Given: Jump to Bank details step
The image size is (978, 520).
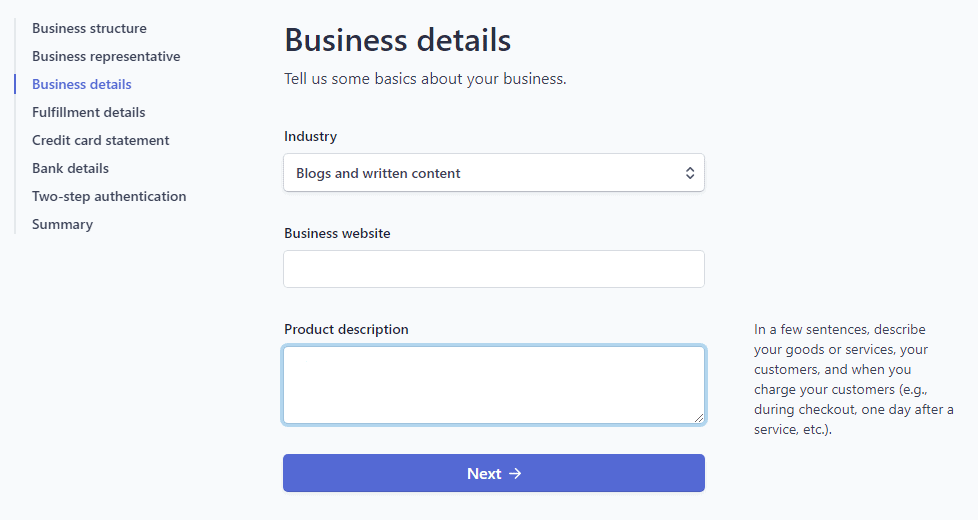Looking at the screenshot, I should pyautogui.click(x=70, y=168).
